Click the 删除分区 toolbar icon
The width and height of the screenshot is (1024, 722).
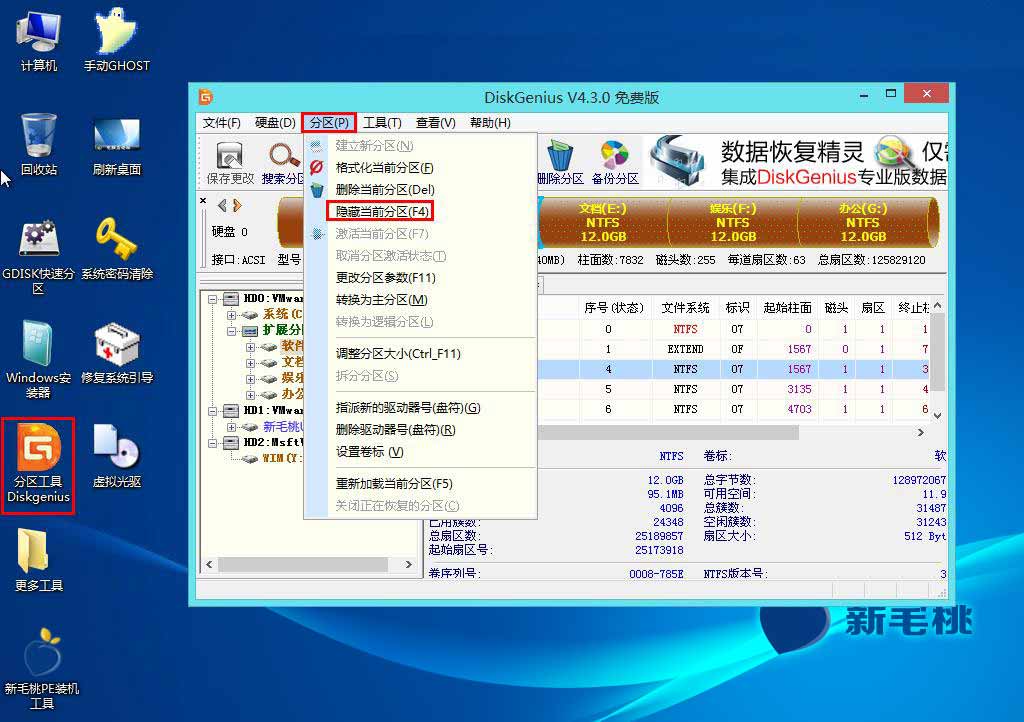pos(560,163)
